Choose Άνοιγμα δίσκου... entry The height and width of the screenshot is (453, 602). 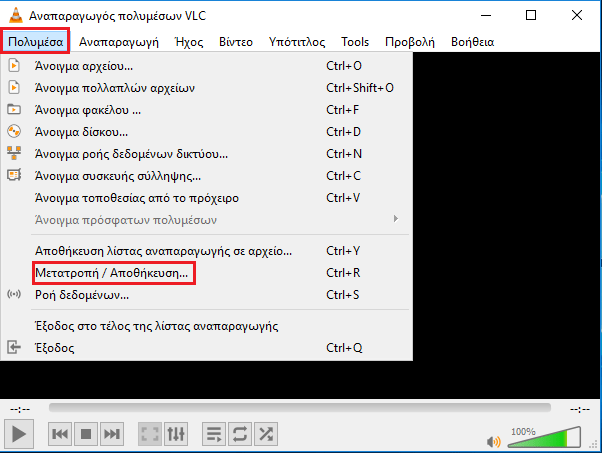click(207, 132)
